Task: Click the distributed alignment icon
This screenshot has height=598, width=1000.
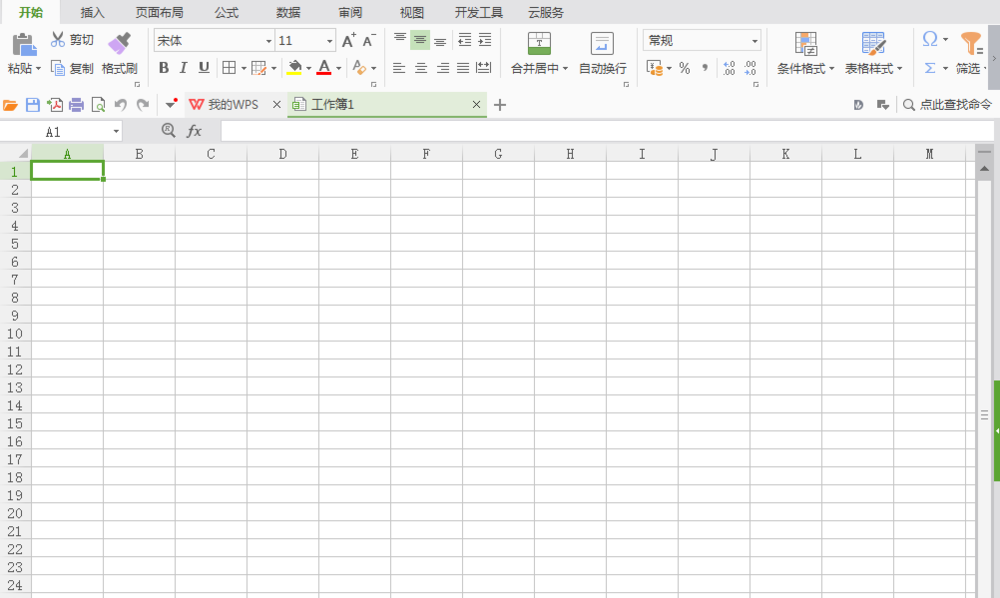Action: [484, 68]
